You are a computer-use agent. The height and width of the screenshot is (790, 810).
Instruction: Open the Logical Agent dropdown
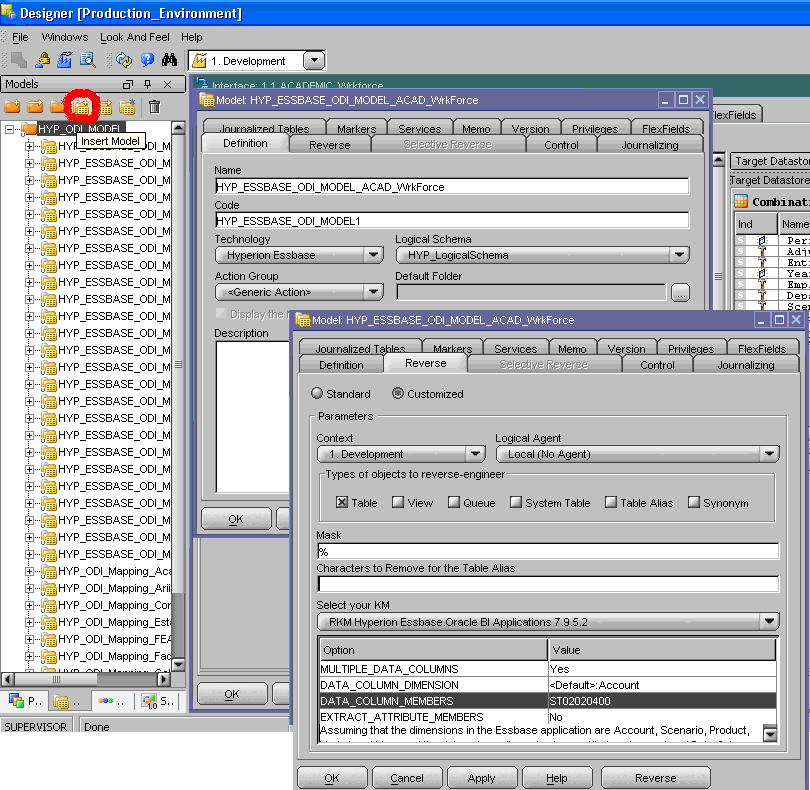770,453
